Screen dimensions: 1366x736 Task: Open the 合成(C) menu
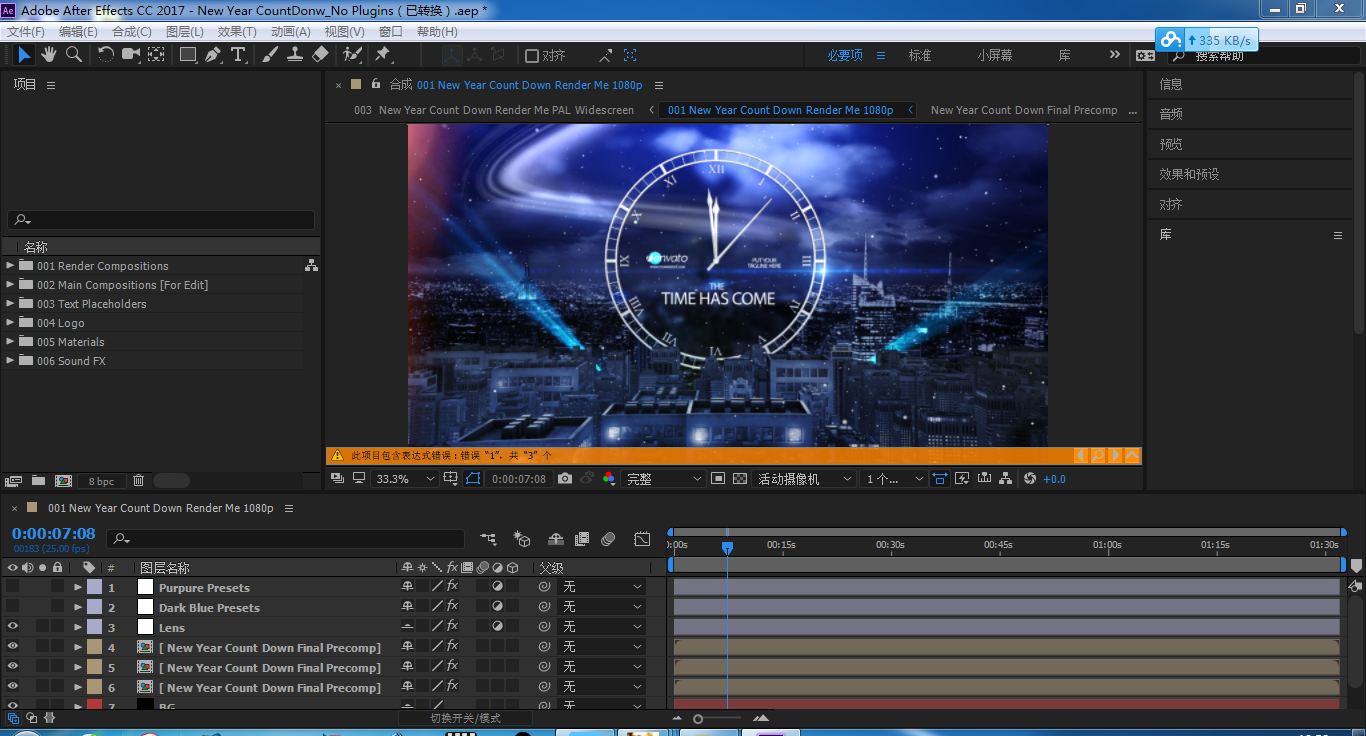(132, 31)
